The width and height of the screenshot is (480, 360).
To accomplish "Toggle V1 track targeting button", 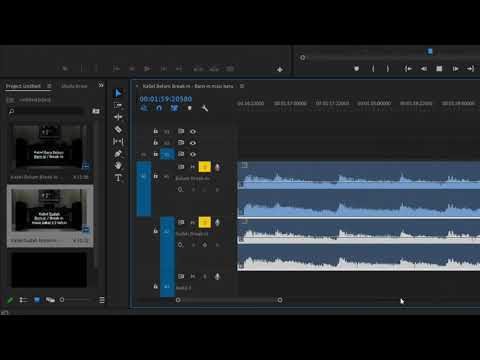I will pos(167,154).
